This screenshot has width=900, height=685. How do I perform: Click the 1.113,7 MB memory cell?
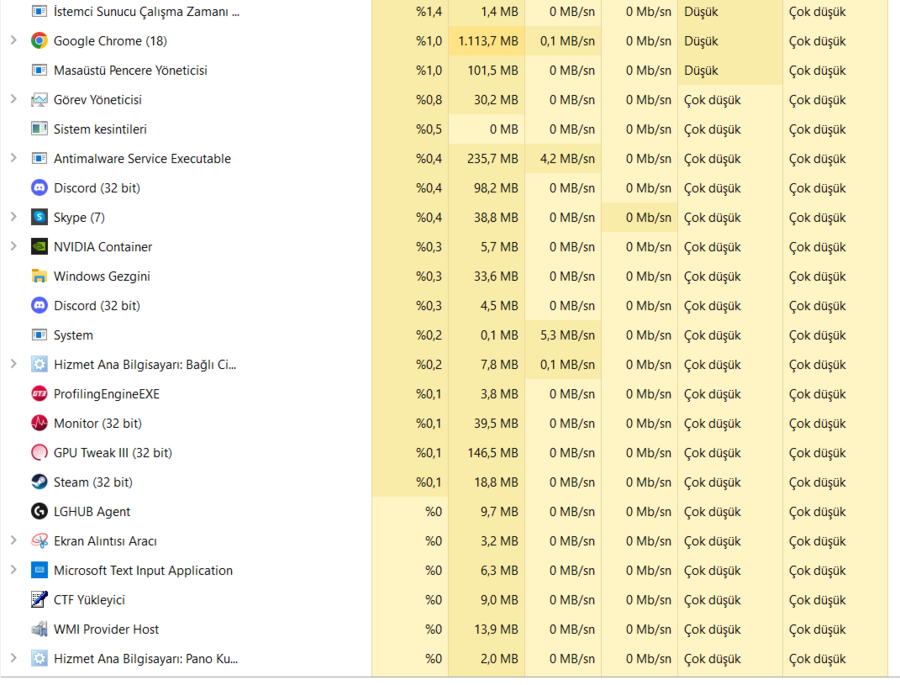coord(487,41)
